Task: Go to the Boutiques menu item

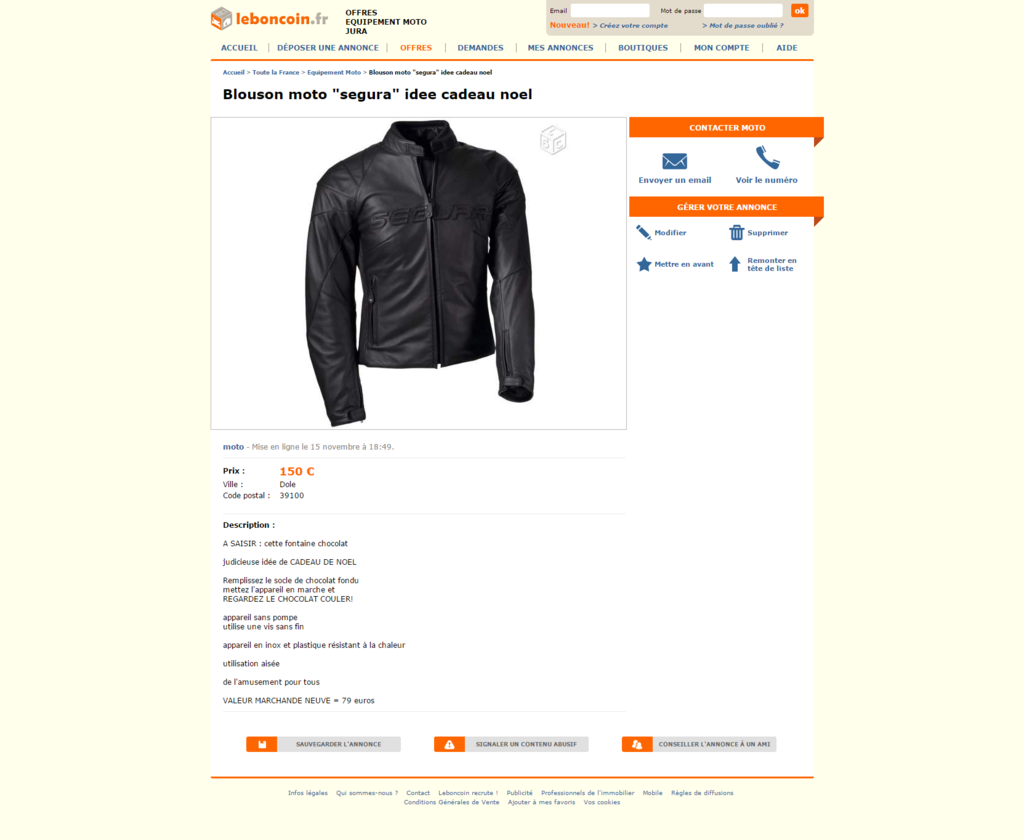Action: [643, 48]
